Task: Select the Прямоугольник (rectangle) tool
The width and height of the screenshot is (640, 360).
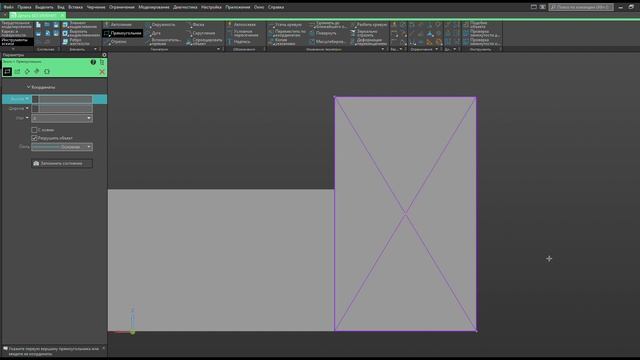Action: pyautogui.click(x=122, y=33)
